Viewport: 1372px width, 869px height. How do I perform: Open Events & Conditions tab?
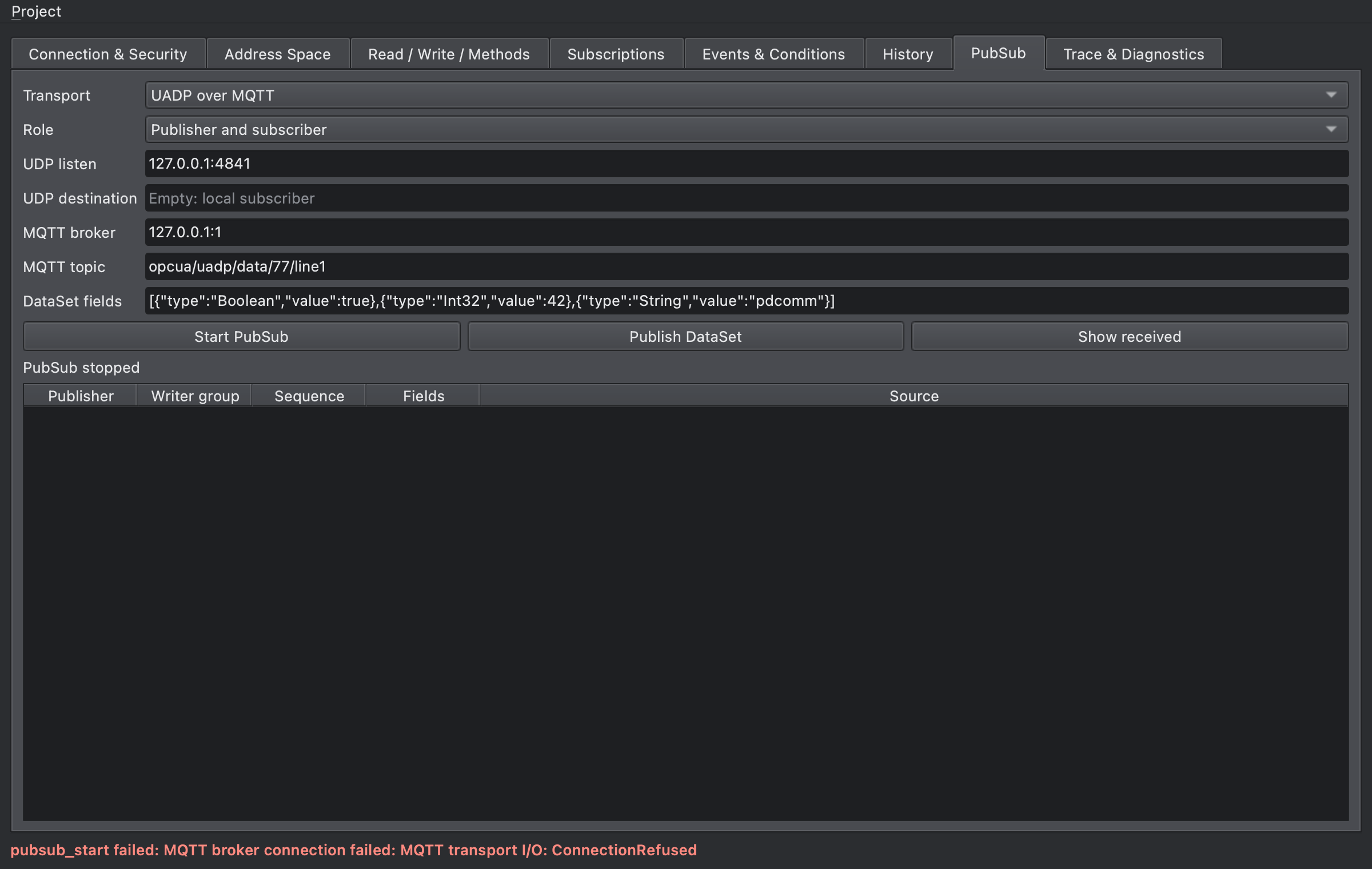pyautogui.click(x=774, y=54)
